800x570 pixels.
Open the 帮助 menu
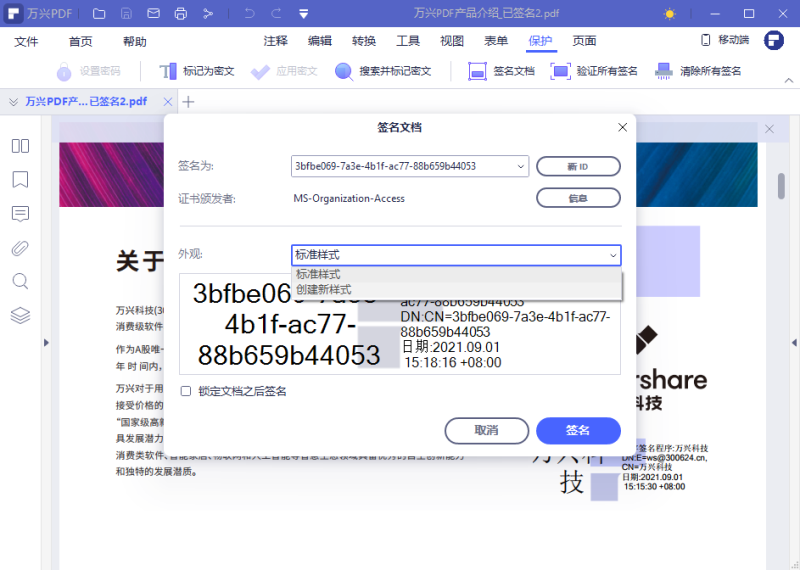pyautogui.click(x=135, y=41)
